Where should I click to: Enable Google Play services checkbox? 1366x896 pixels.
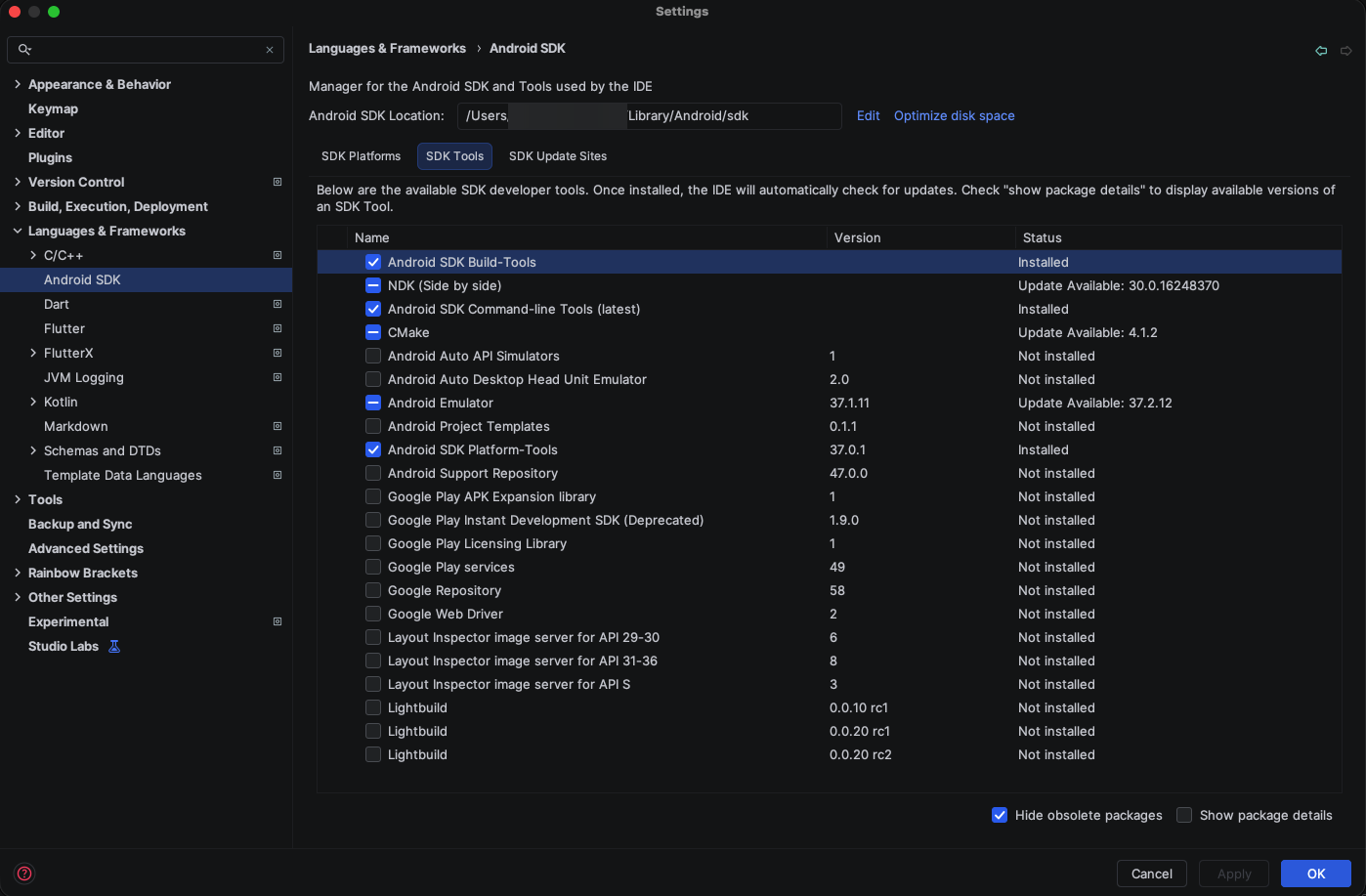pyautogui.click(x=373, y=567)
